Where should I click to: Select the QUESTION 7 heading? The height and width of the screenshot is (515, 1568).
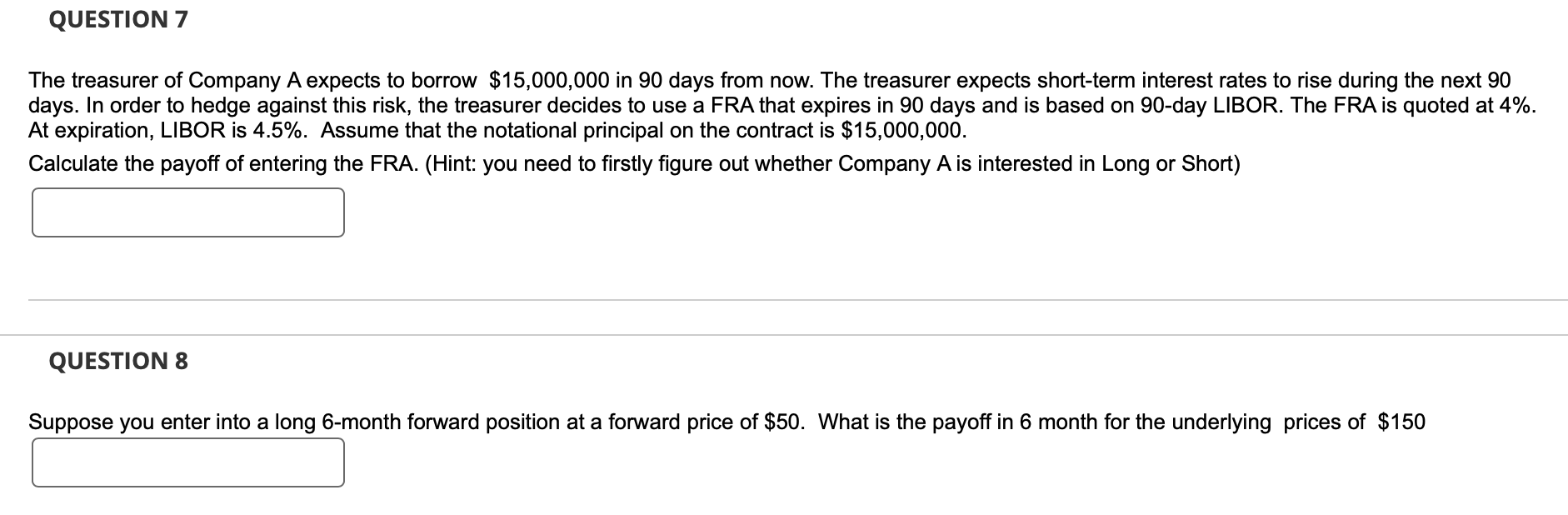pyautogui.click(x=119, y=18)
